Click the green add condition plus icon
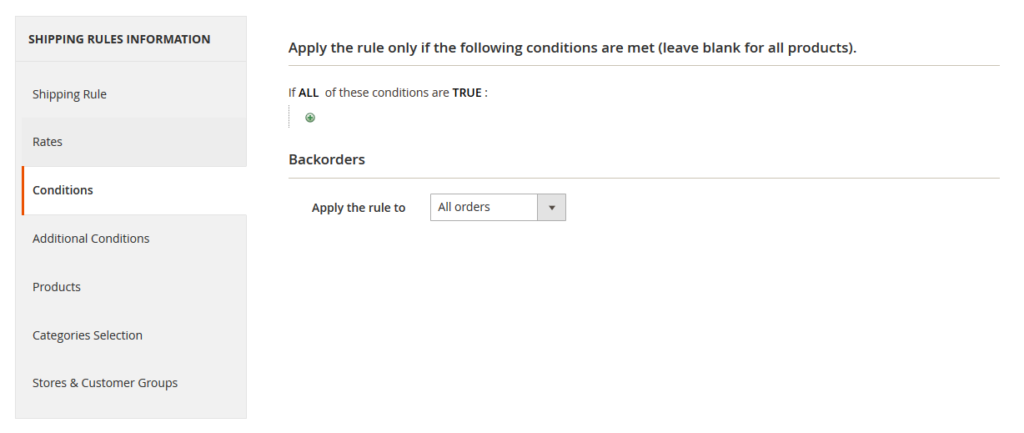The width and height of the screenshot is (1024, 433). [x=310, y=118]
